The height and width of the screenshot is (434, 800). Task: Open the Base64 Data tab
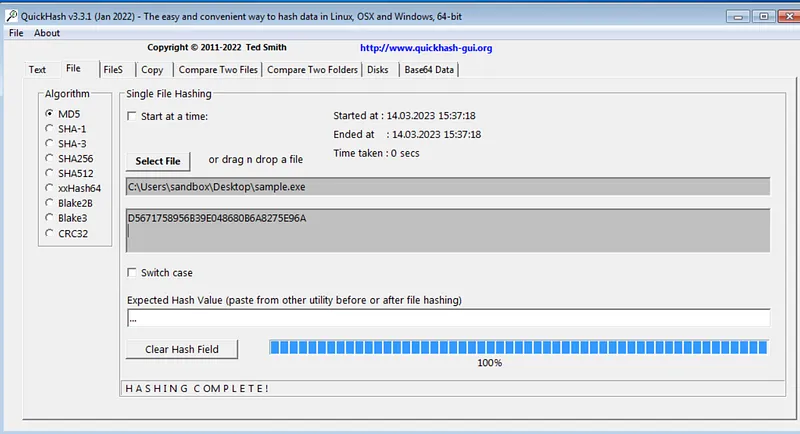click(429, 70)
